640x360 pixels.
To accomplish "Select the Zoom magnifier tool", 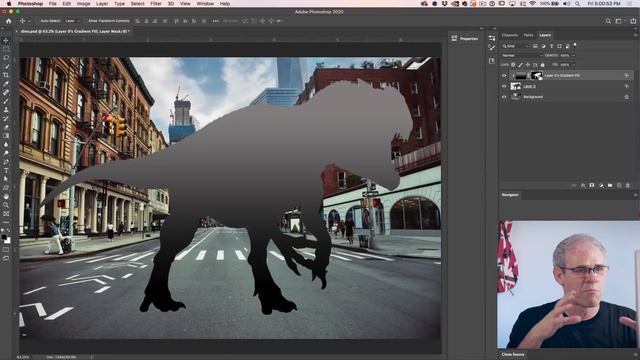I will tap(6, 205).
